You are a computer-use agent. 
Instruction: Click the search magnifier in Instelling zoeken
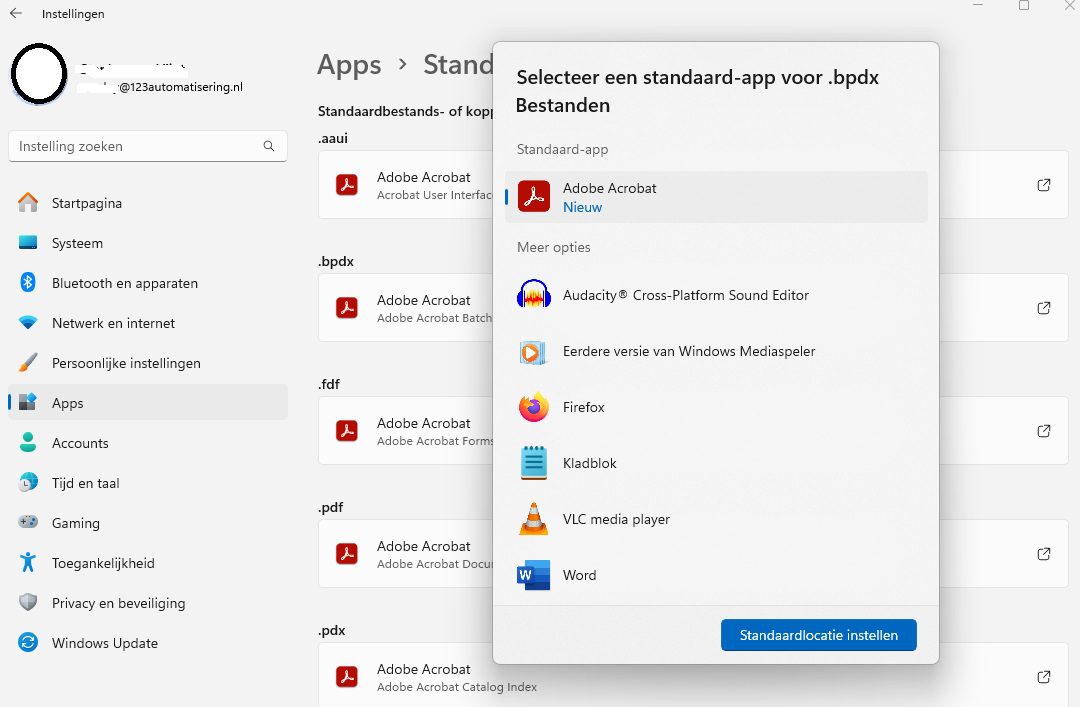point(269,145)
